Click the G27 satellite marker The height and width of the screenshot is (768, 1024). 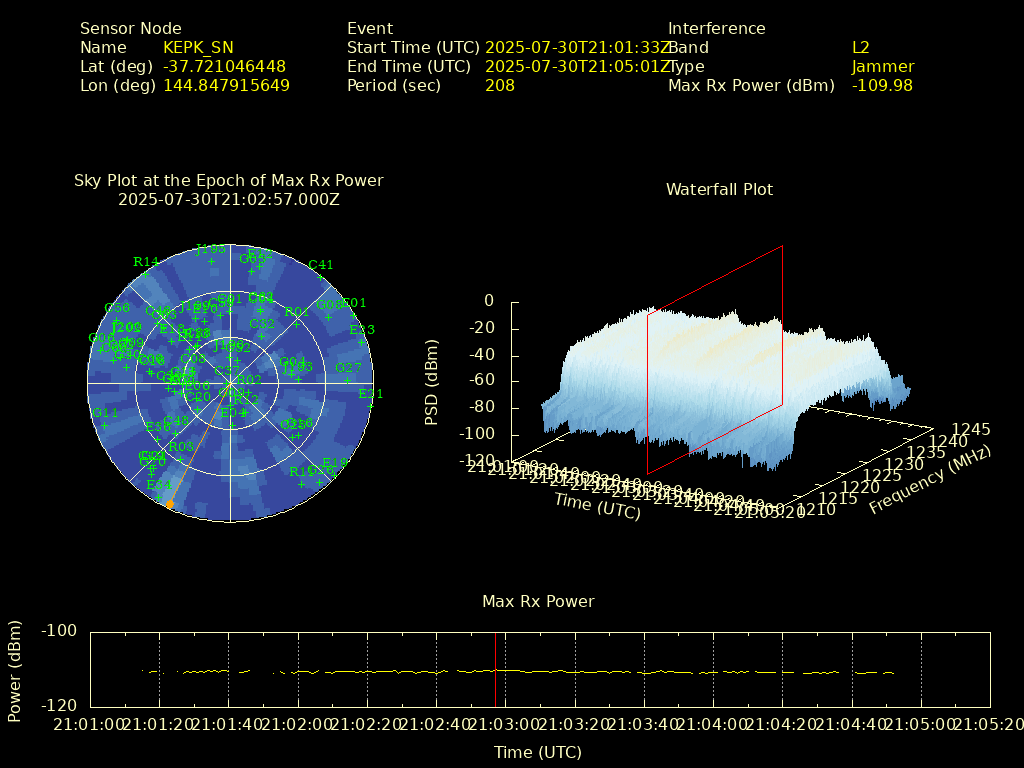347,380
